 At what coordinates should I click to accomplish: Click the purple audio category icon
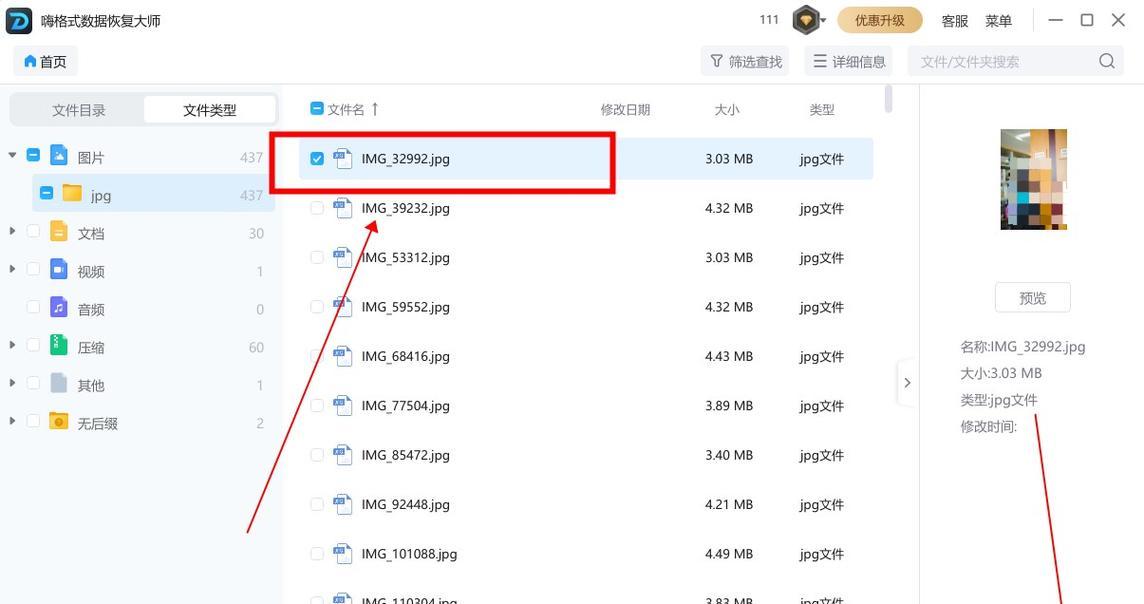[59, 307]
